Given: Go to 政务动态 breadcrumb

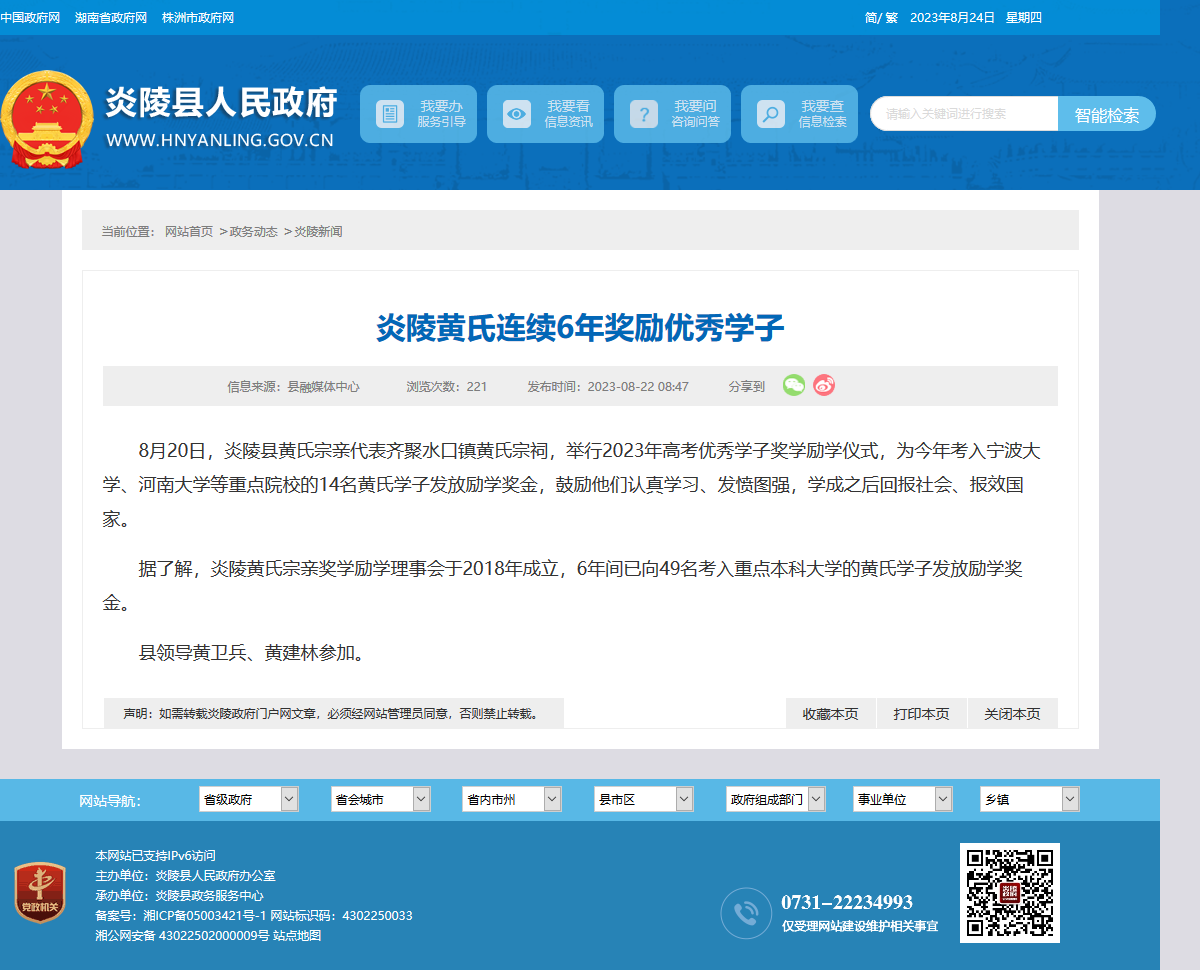Looking at the screenshot, I should pyautogui.click(x=254, y=232).
